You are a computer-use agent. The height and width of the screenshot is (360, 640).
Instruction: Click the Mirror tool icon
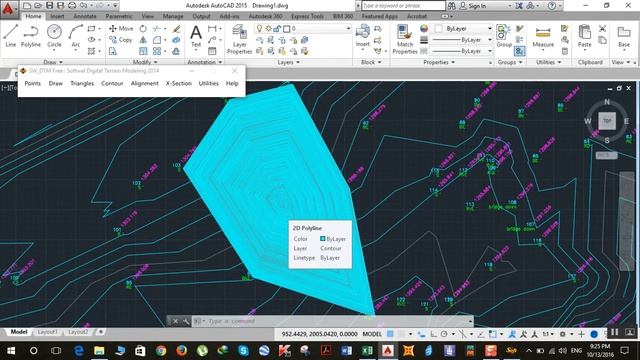pyautogui.click(x=143, y=40)
